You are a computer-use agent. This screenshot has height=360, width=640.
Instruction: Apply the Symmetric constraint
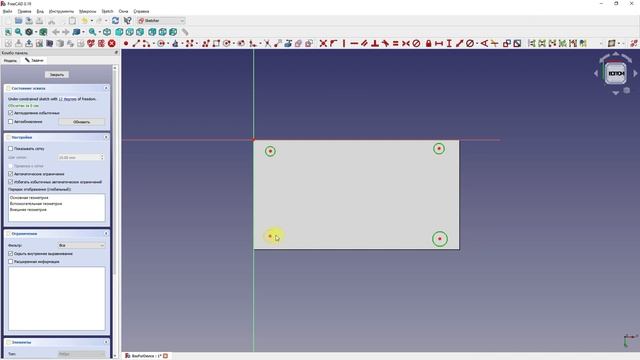pos(405,43)
